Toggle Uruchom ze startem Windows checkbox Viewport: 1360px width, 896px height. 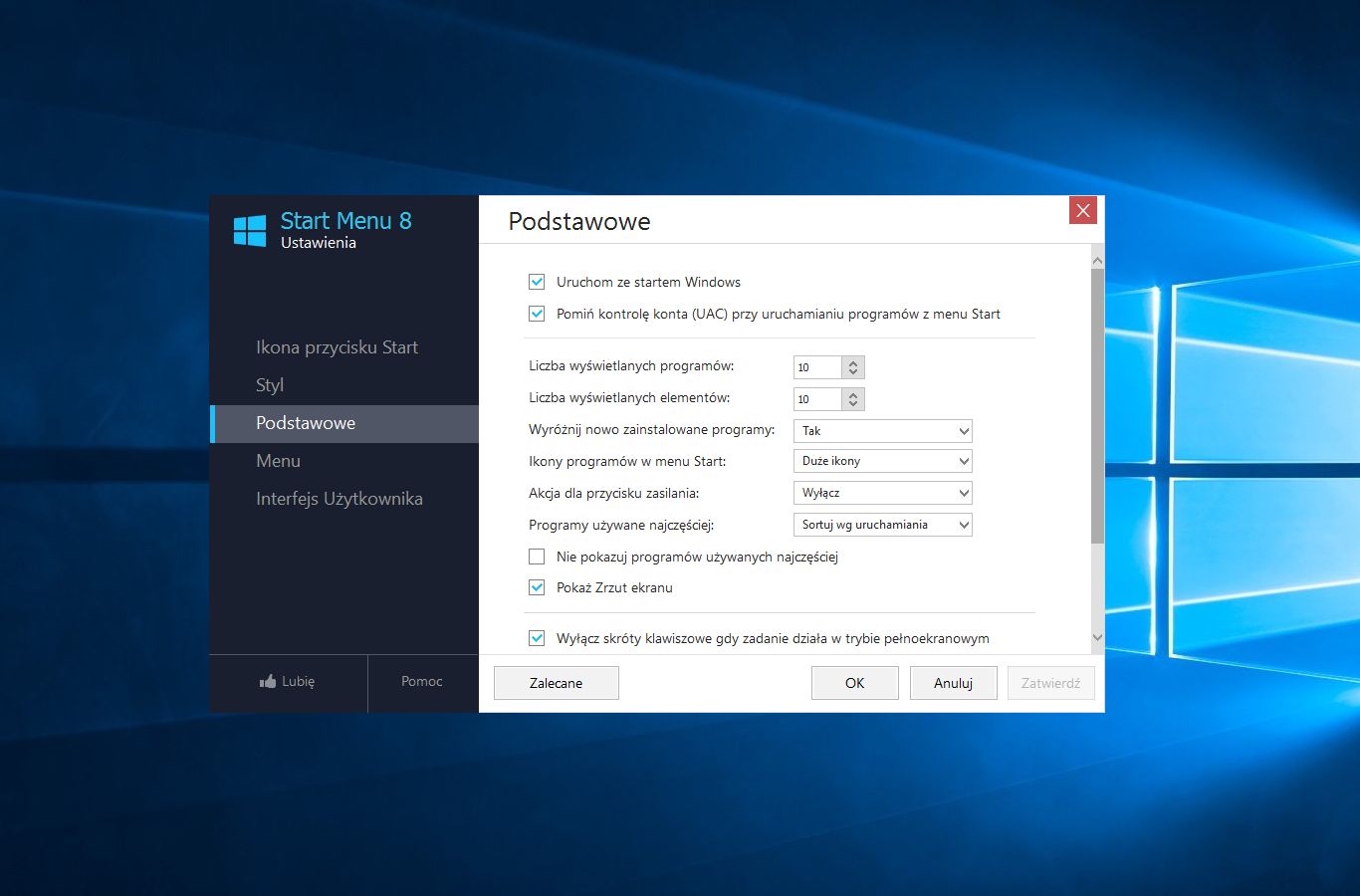coord(537,282)
